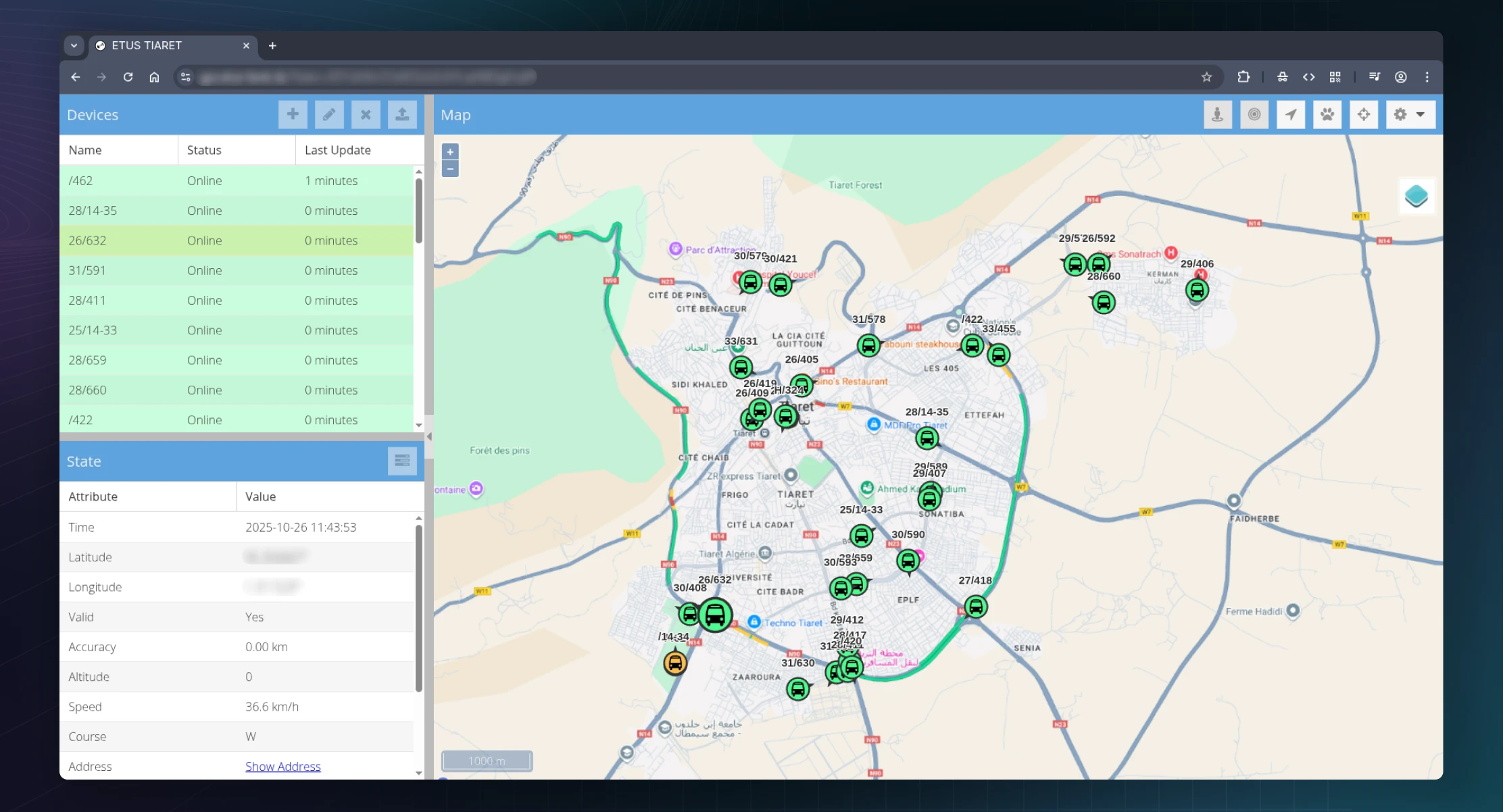
Task: Toggle the list view icon in State panel
Action: click(402, 461)
